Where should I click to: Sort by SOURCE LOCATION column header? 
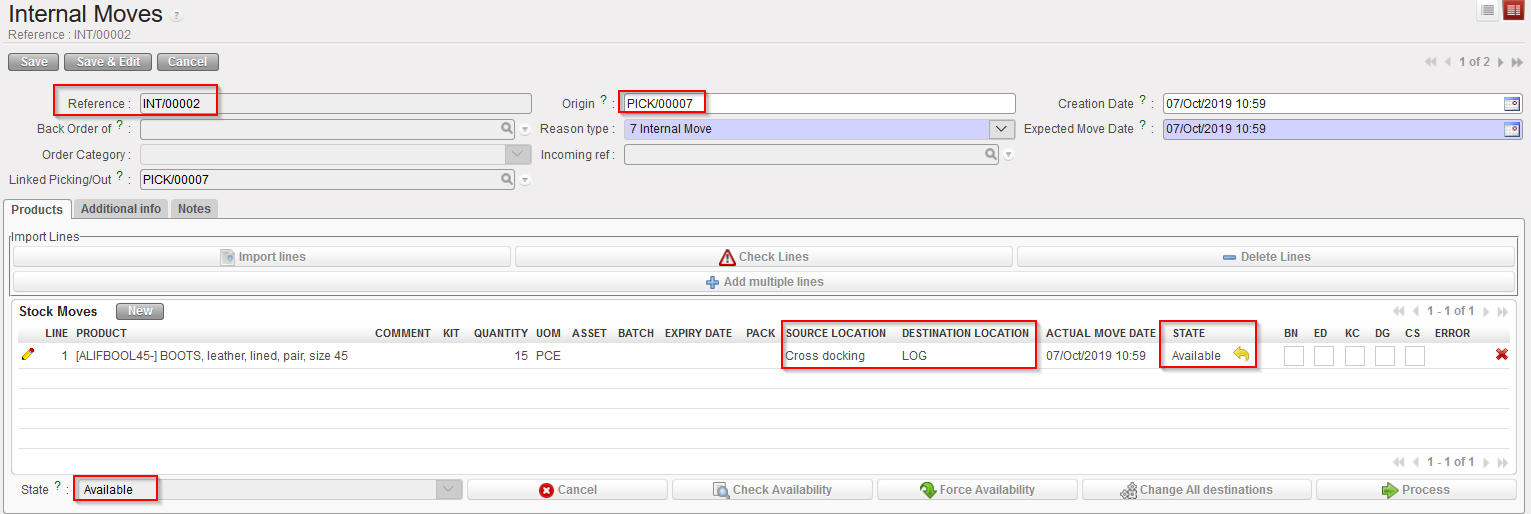click(836, 333)
